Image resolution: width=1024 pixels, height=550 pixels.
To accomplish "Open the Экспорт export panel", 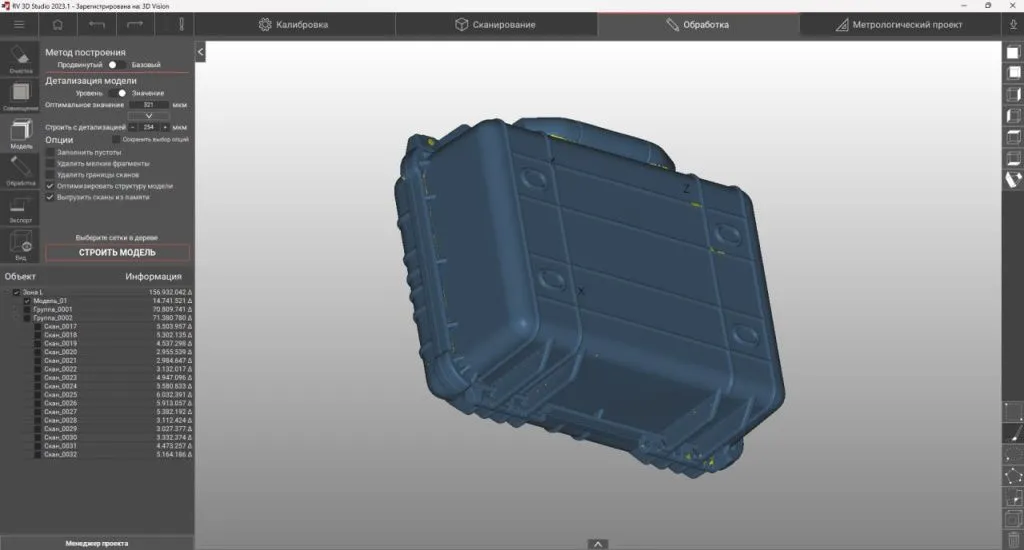I will click(x=21, y=208).
